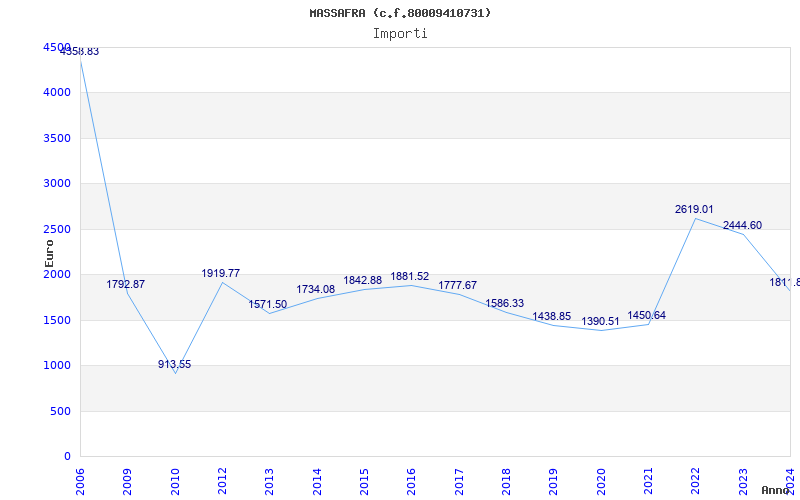Click x-axis year 2013
Image resolution: width=800 pixels, height=500 pixels.
[269, 482]
